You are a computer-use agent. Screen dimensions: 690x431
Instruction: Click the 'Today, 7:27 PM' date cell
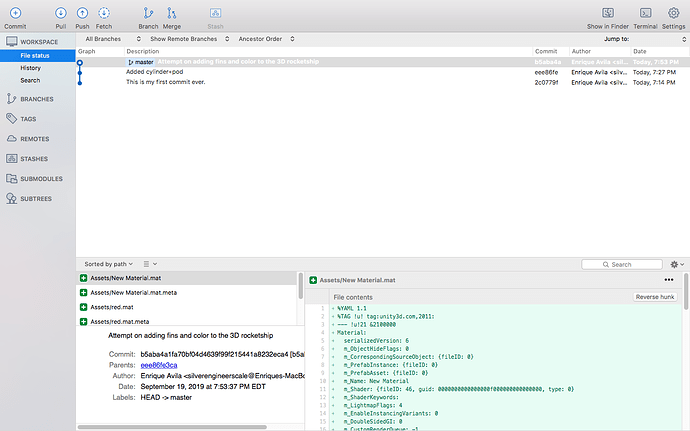pyautogui.click(x=654, y=72)
